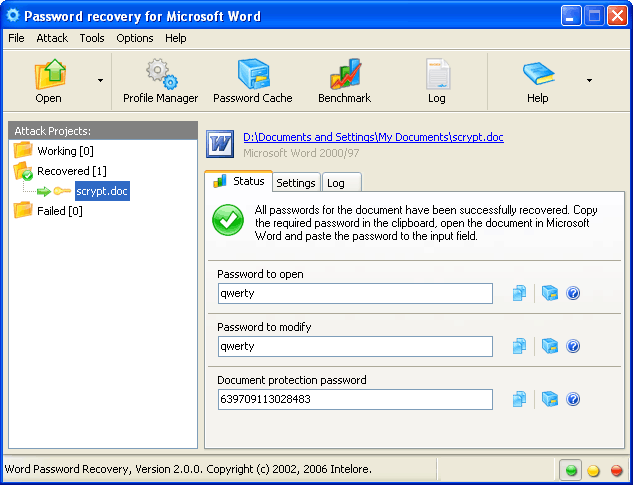Open the Log toolbar icon
The image size is (633, 485).
[437, 81]
